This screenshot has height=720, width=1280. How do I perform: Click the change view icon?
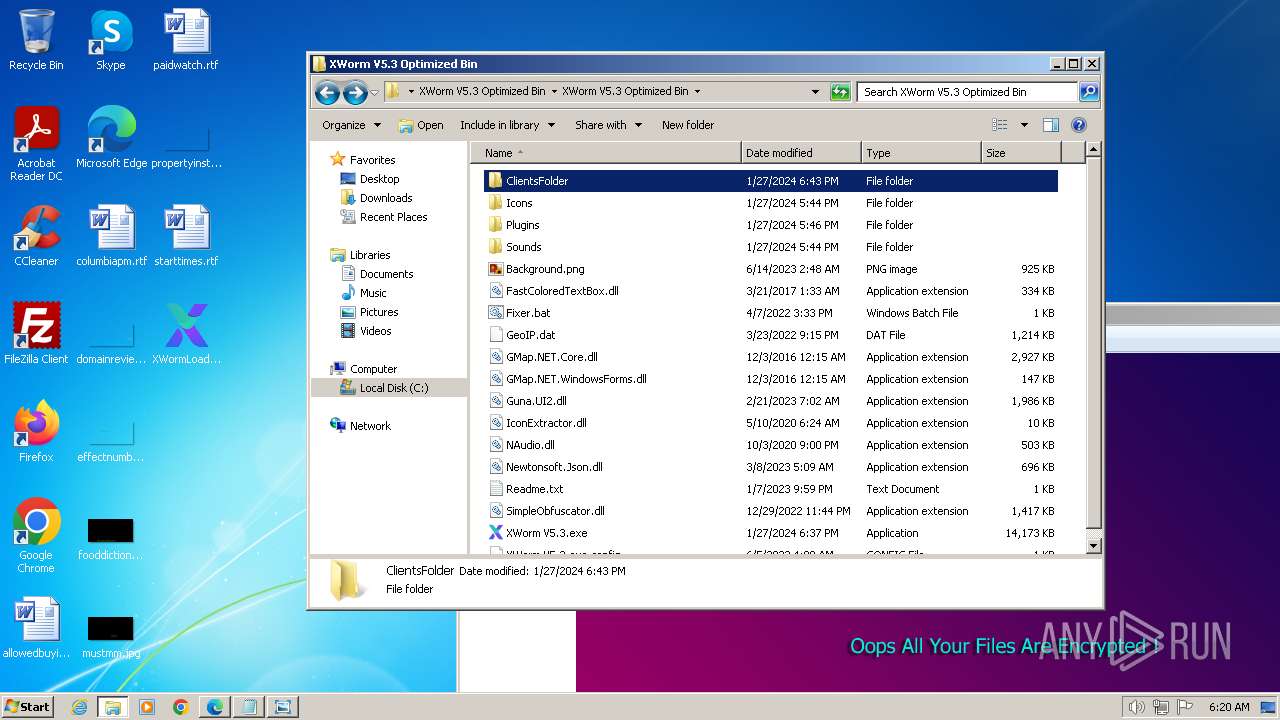coord(999,125)
